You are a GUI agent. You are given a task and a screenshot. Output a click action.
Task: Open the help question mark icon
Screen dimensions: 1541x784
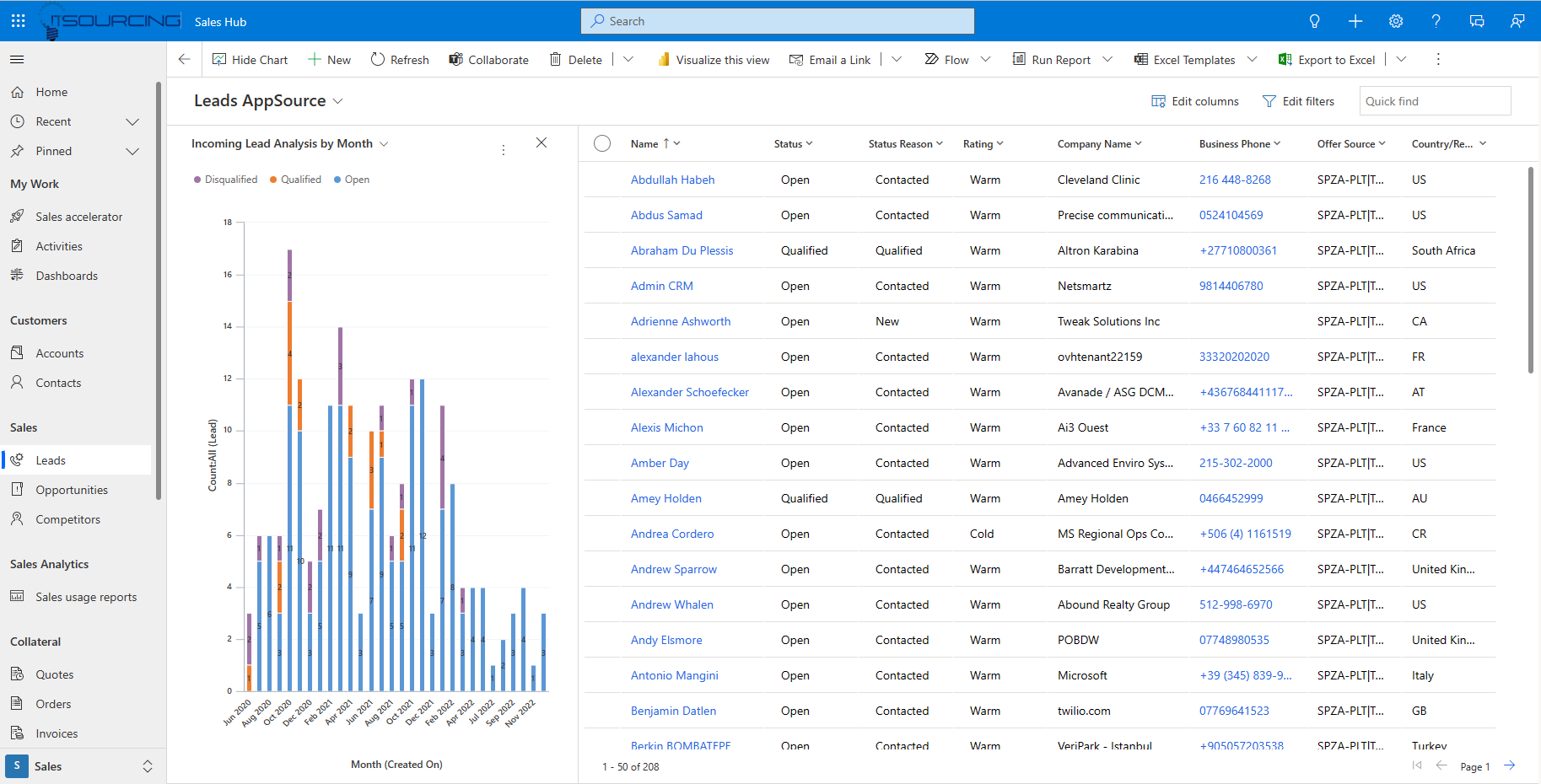coord(1436,21)
